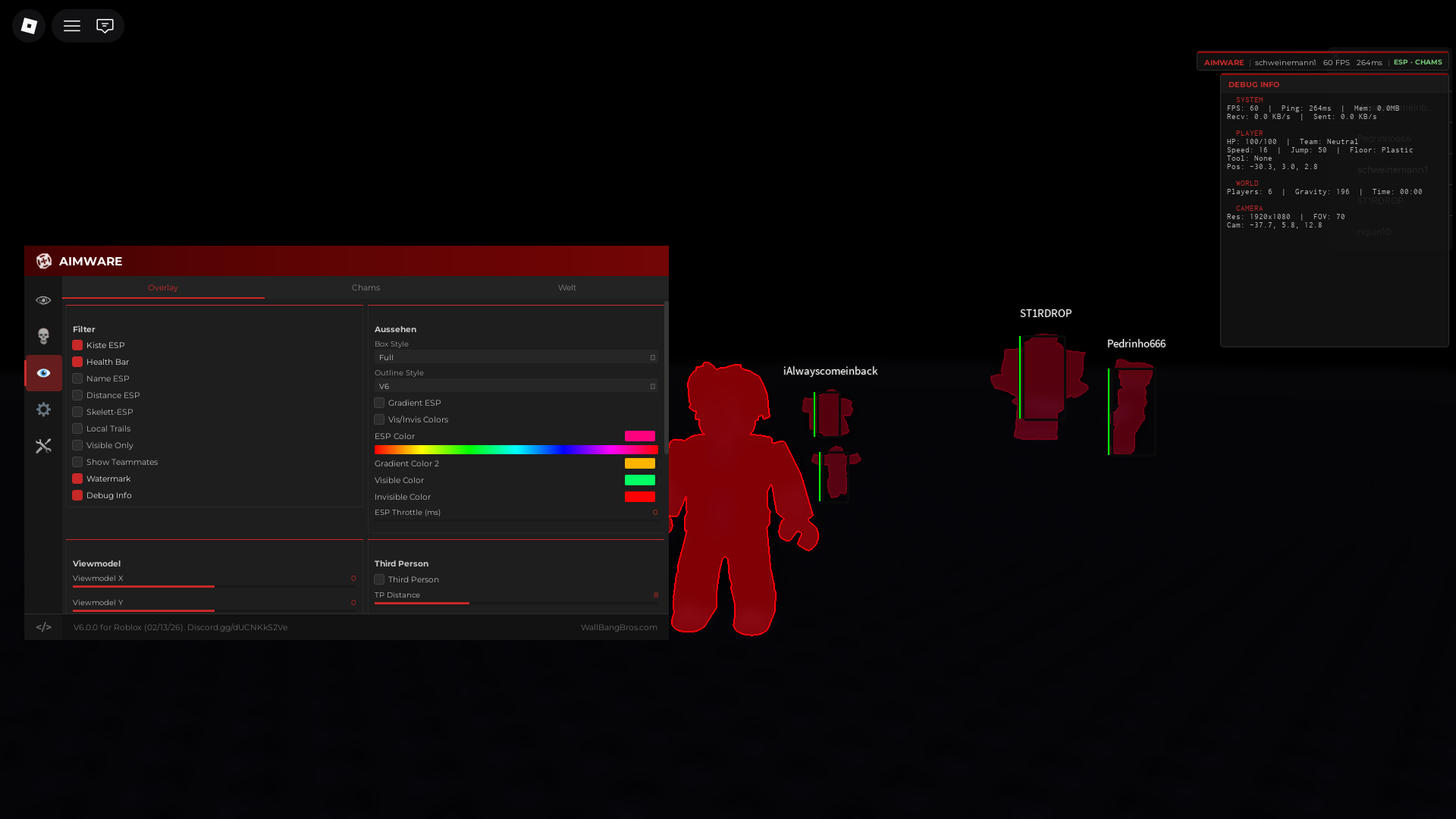1456x819 pixels.
Task: Enable Gradient ESP
Action: pos(379,403)
